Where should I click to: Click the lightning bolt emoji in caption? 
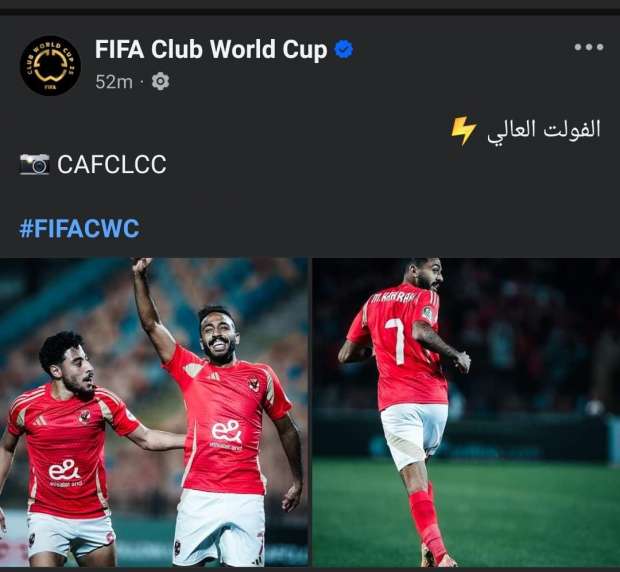(463, 131)
